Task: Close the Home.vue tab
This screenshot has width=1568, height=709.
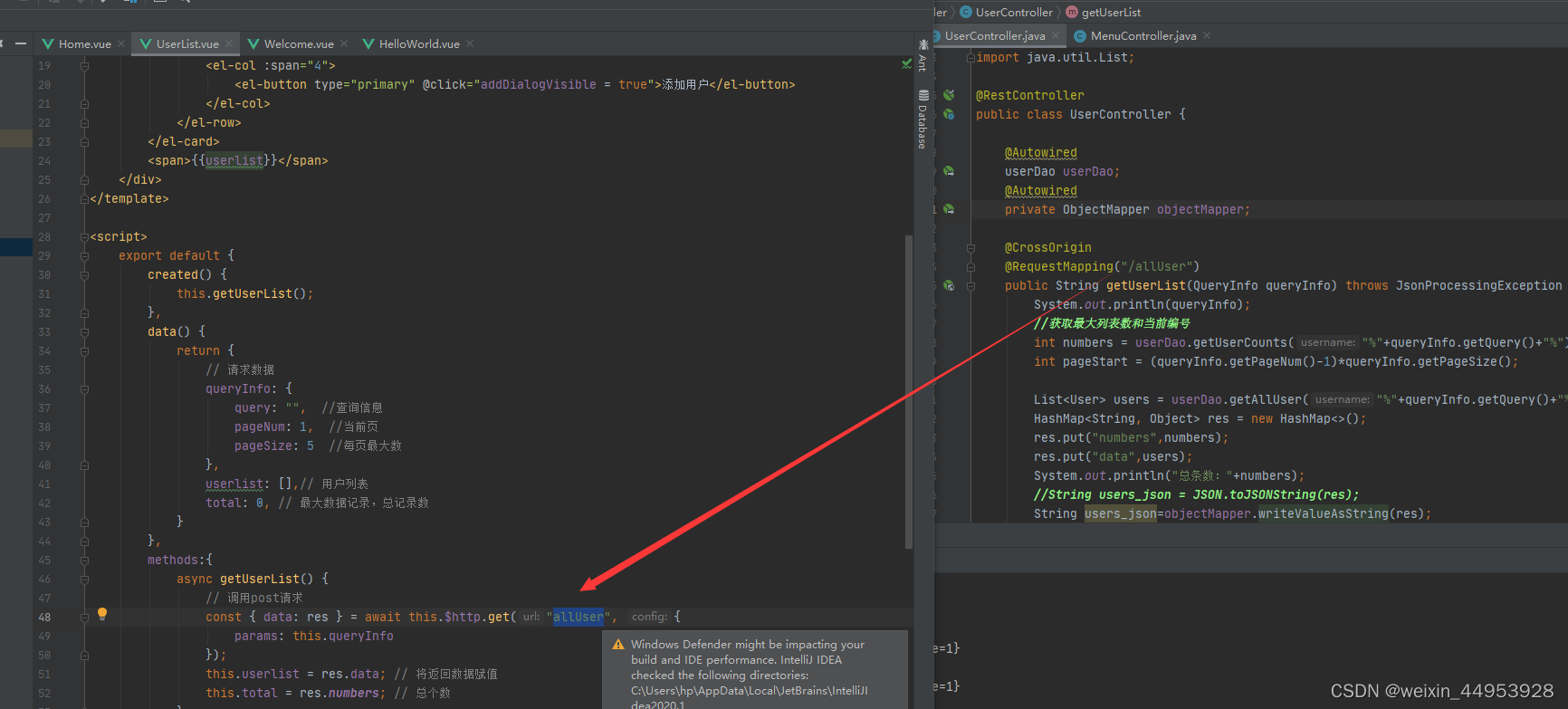Action: click(x=121, y=43)
